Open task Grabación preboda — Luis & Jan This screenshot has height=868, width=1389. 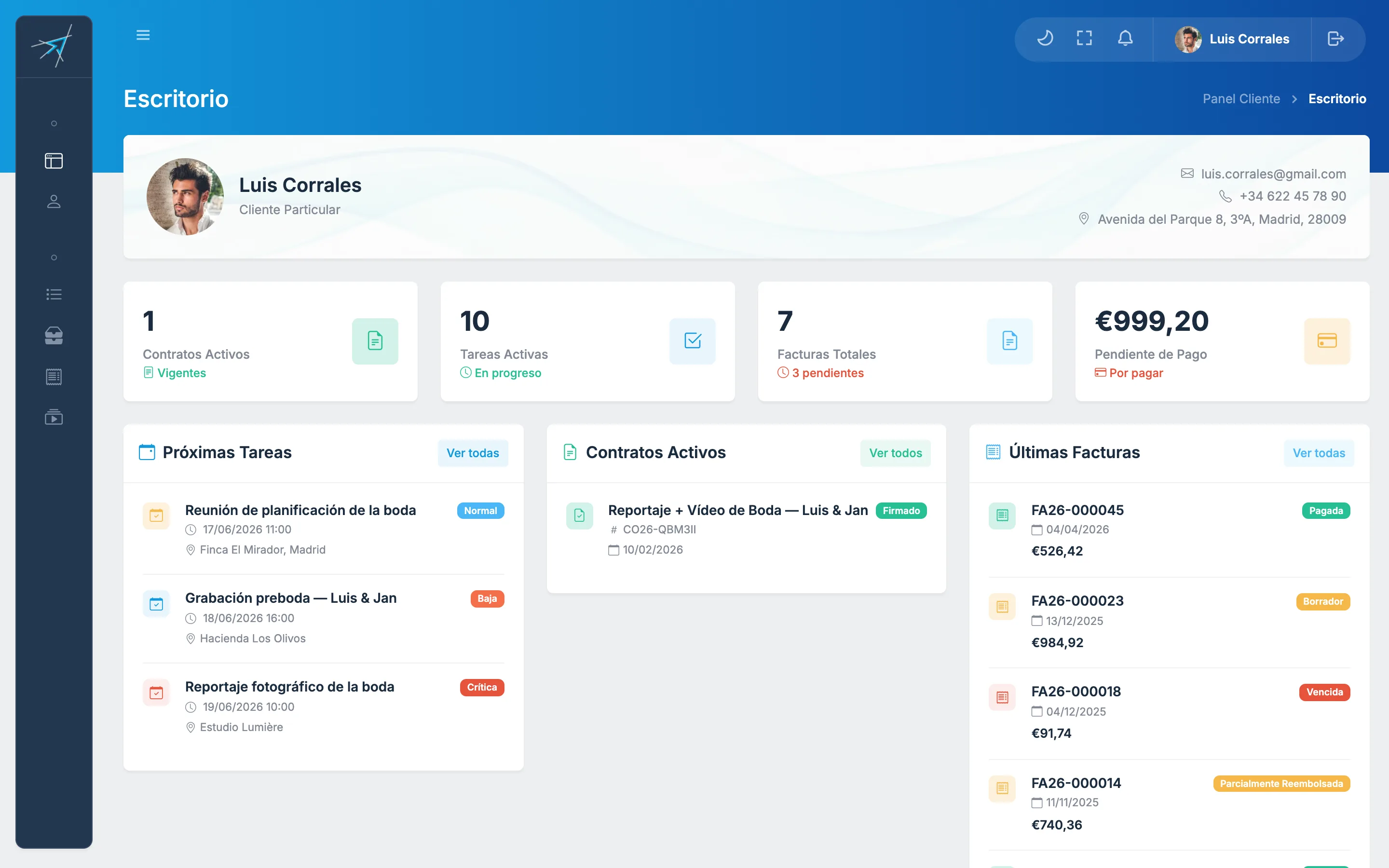coord(290,598)
